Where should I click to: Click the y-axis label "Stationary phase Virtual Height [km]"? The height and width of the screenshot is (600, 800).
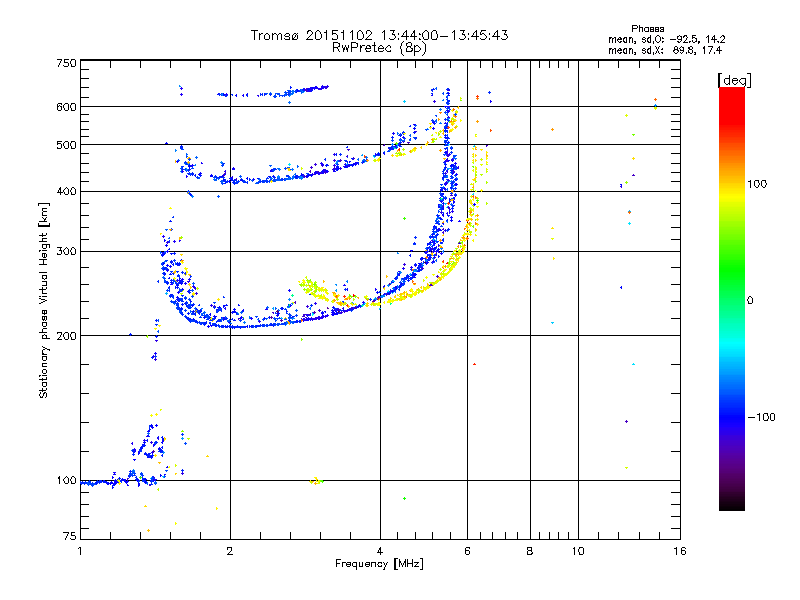pos(43,300)
